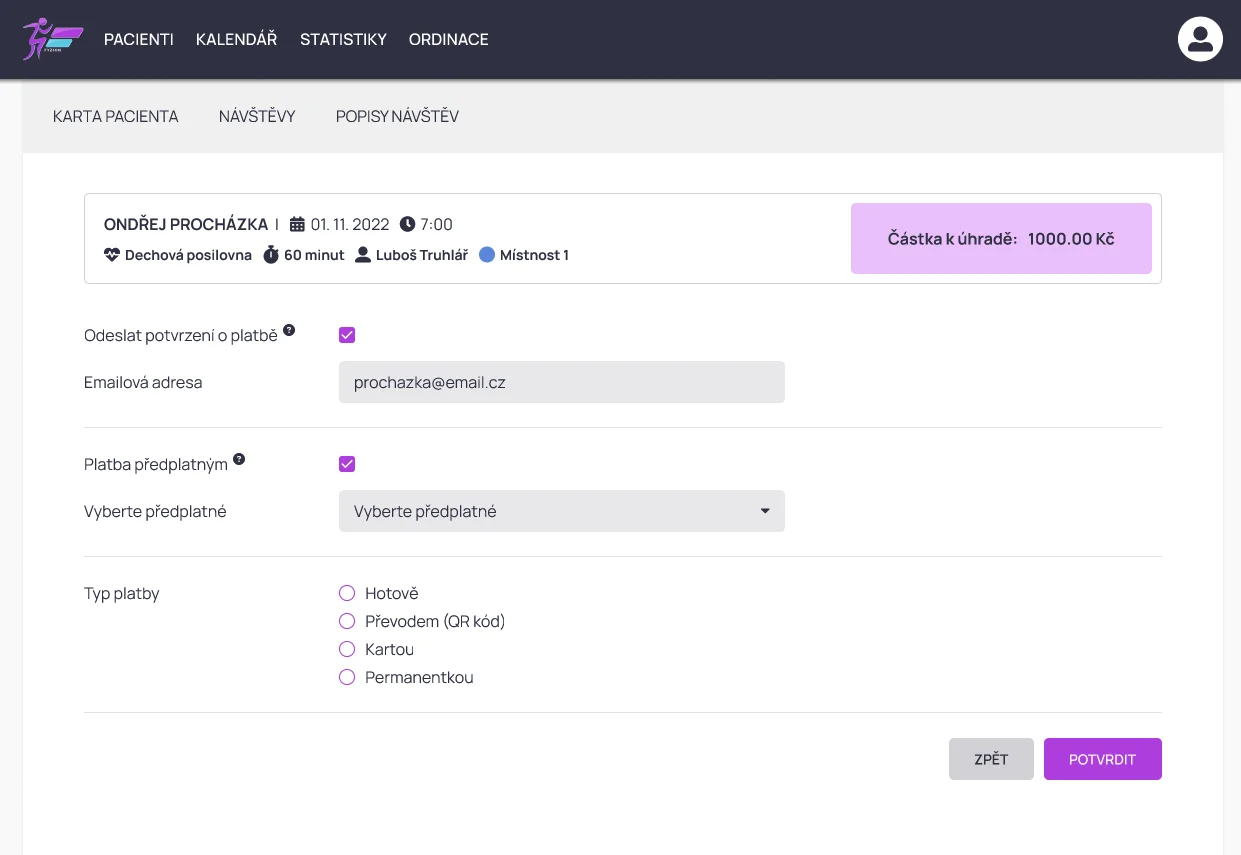The image size is (1241, 855).
Task: Click the person icon by Luboš Truhlář
Action: [363, 255]
